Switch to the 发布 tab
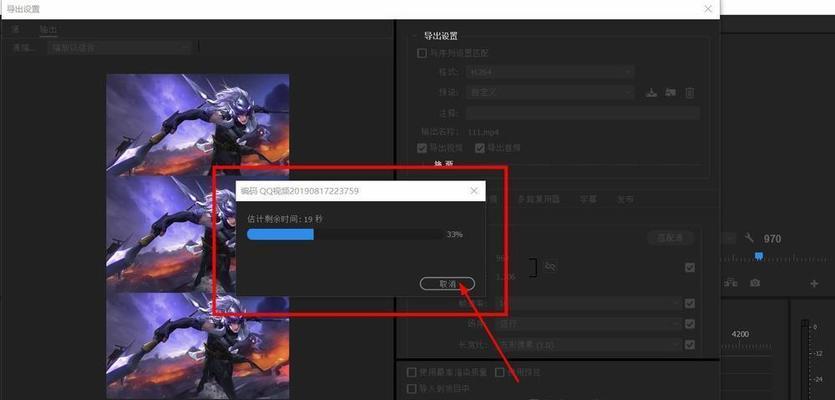835x400 pixels. (x=625, y=199)
